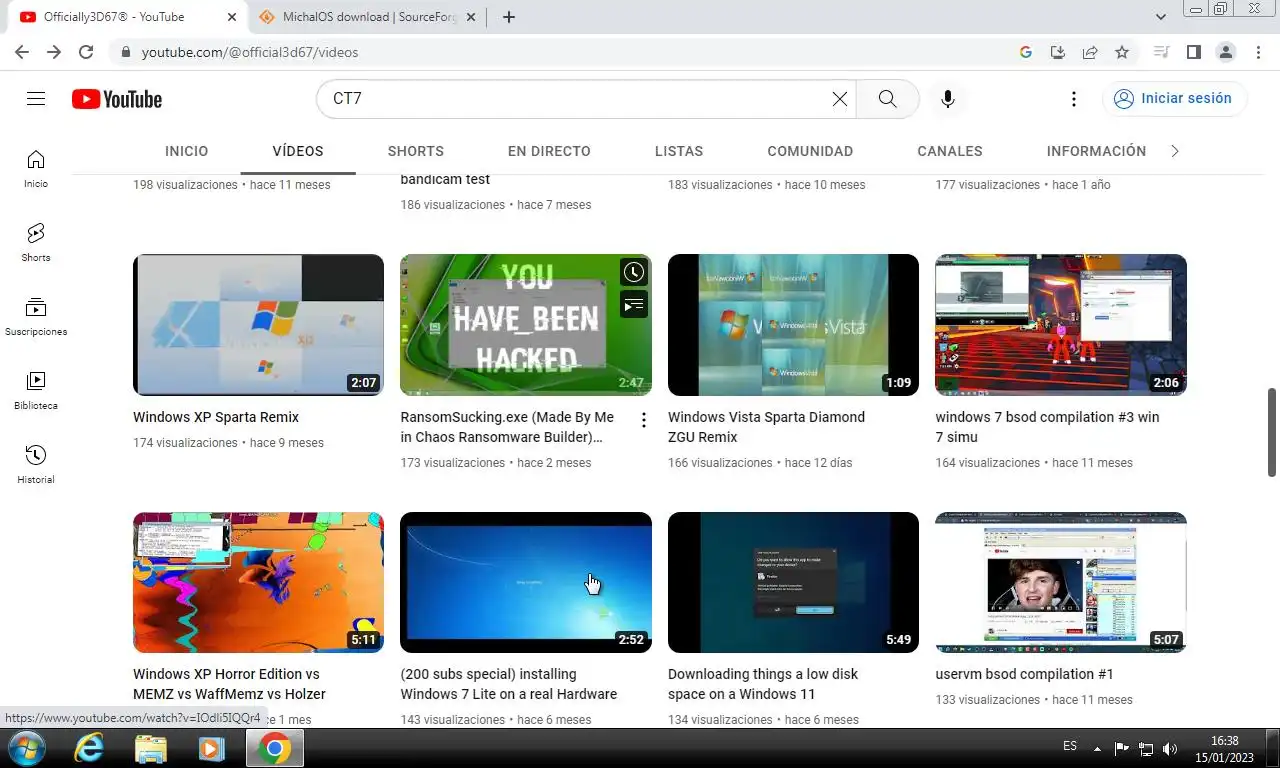Open the Chrome profile avatar

pos(1225,52)
